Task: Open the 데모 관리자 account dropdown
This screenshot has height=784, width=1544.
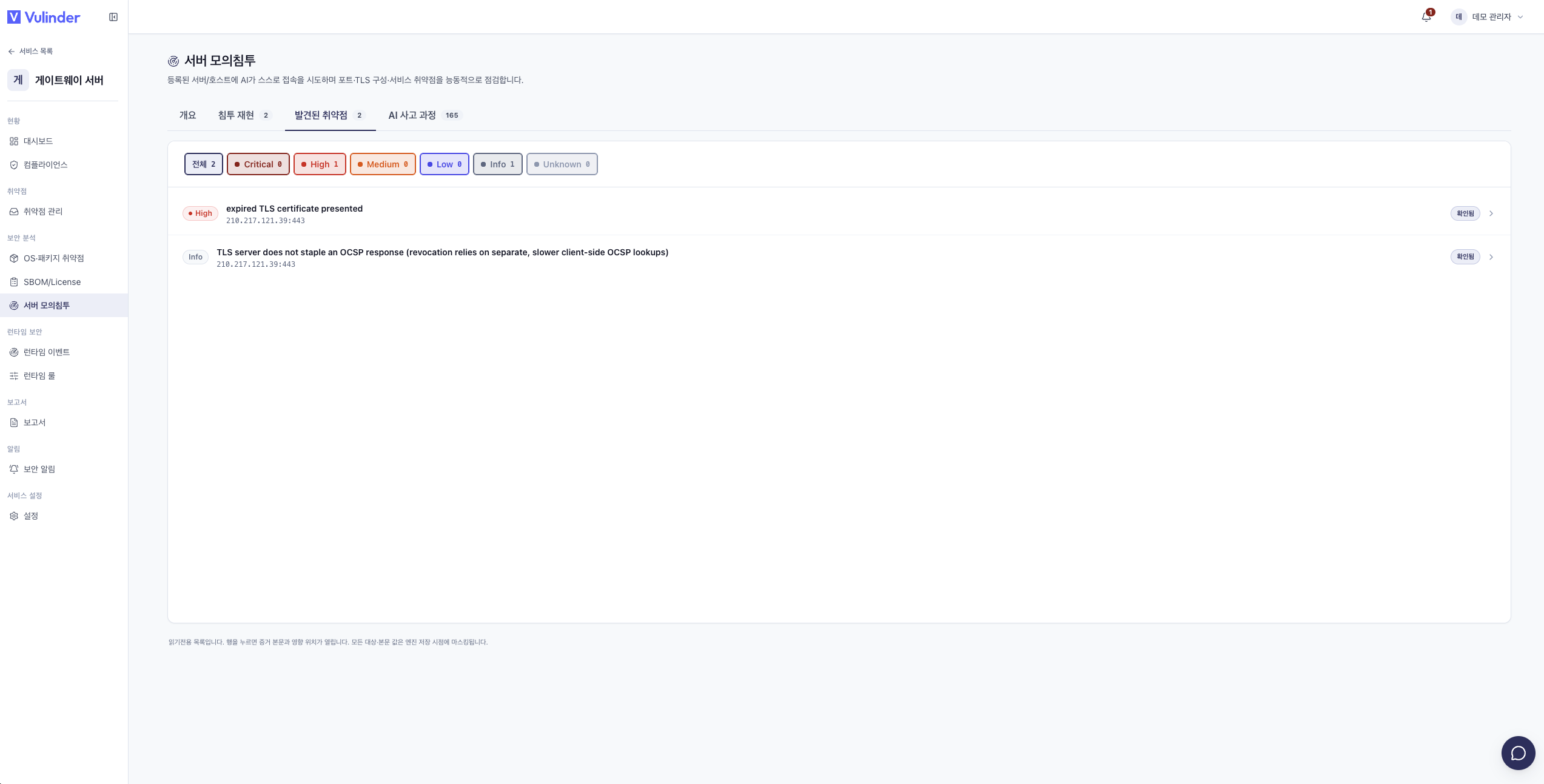Action: pyautogui.click(x=1488, y=17)
